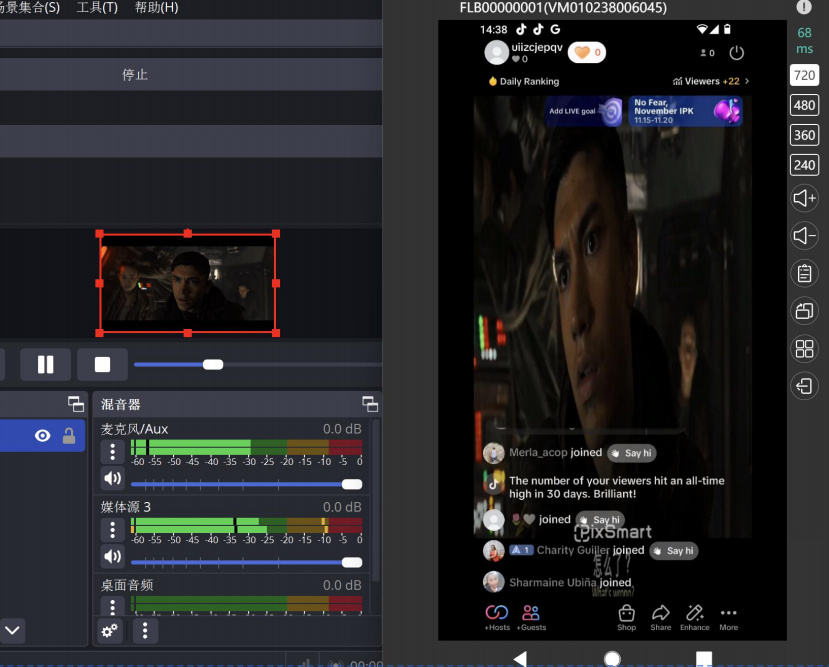Click the viewers all-time high message

tap(616, 487)
